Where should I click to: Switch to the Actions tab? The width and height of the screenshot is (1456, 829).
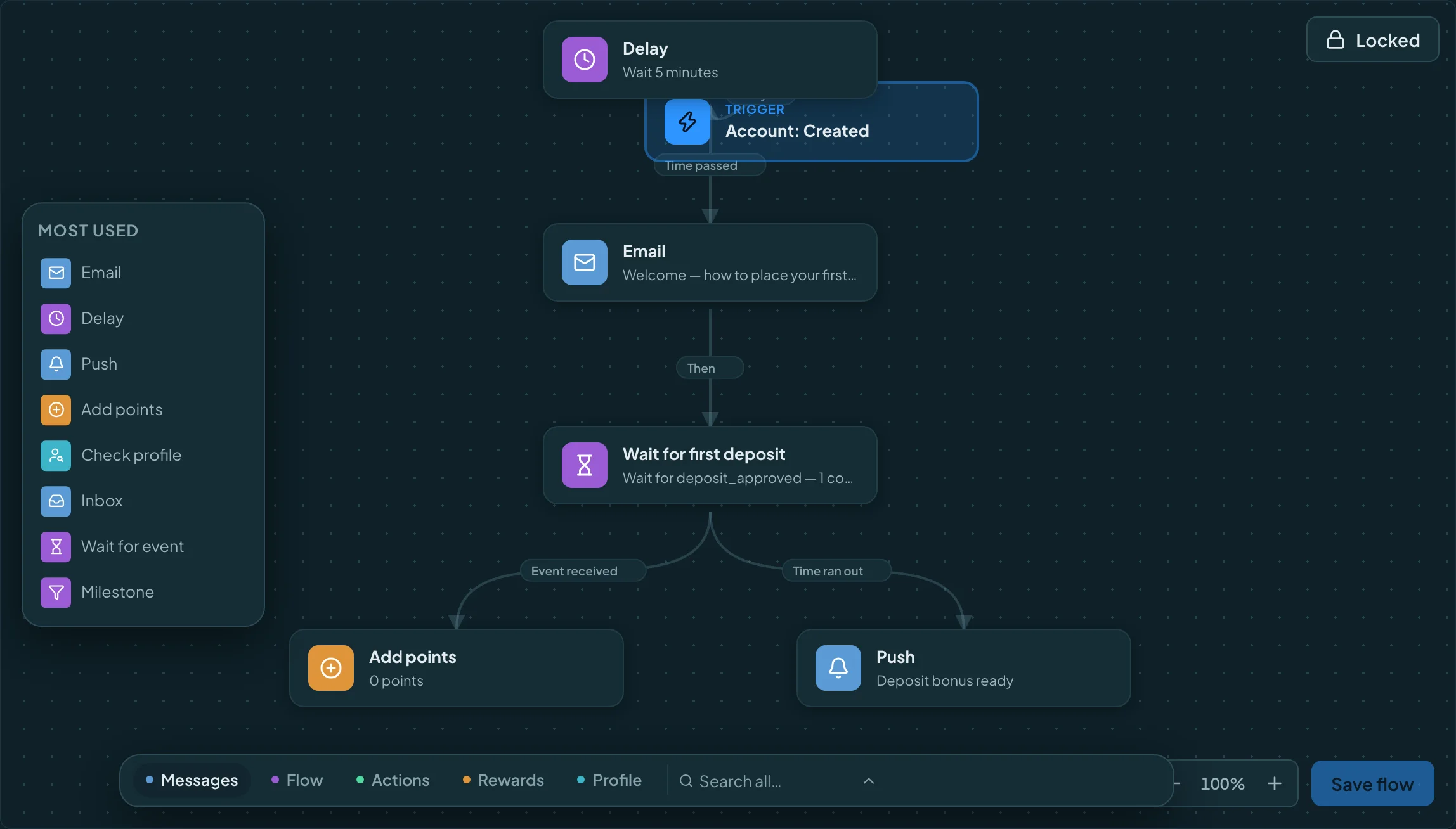[x=393, y=780]
